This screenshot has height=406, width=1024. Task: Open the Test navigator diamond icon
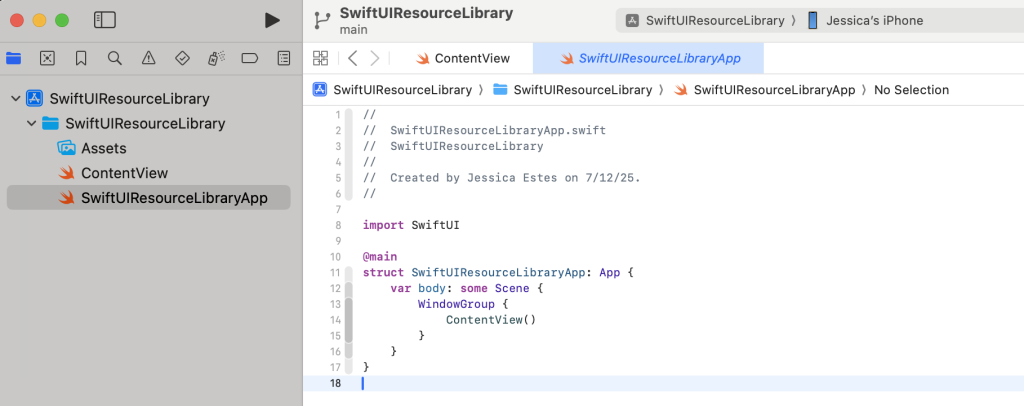(182, 58)
